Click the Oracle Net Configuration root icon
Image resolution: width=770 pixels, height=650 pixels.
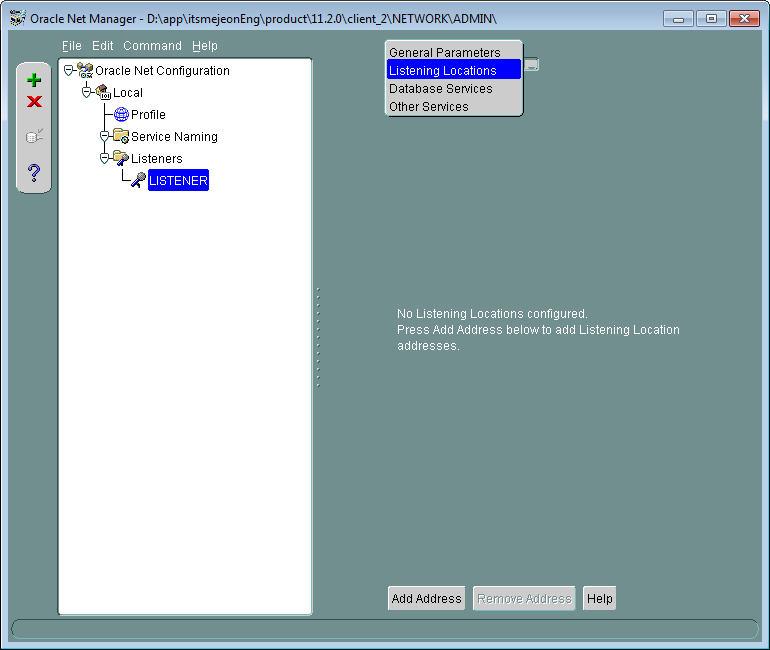point(85,71)
